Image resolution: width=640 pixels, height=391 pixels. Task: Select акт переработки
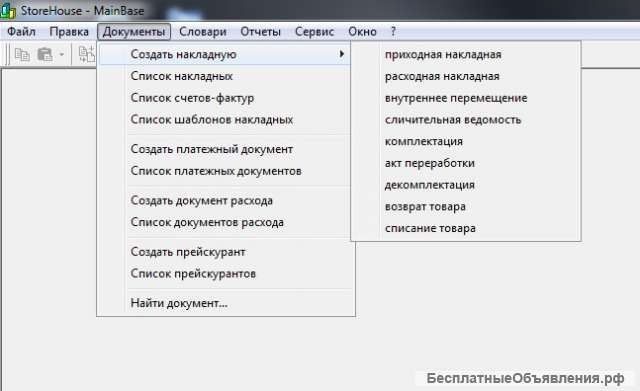466,163
